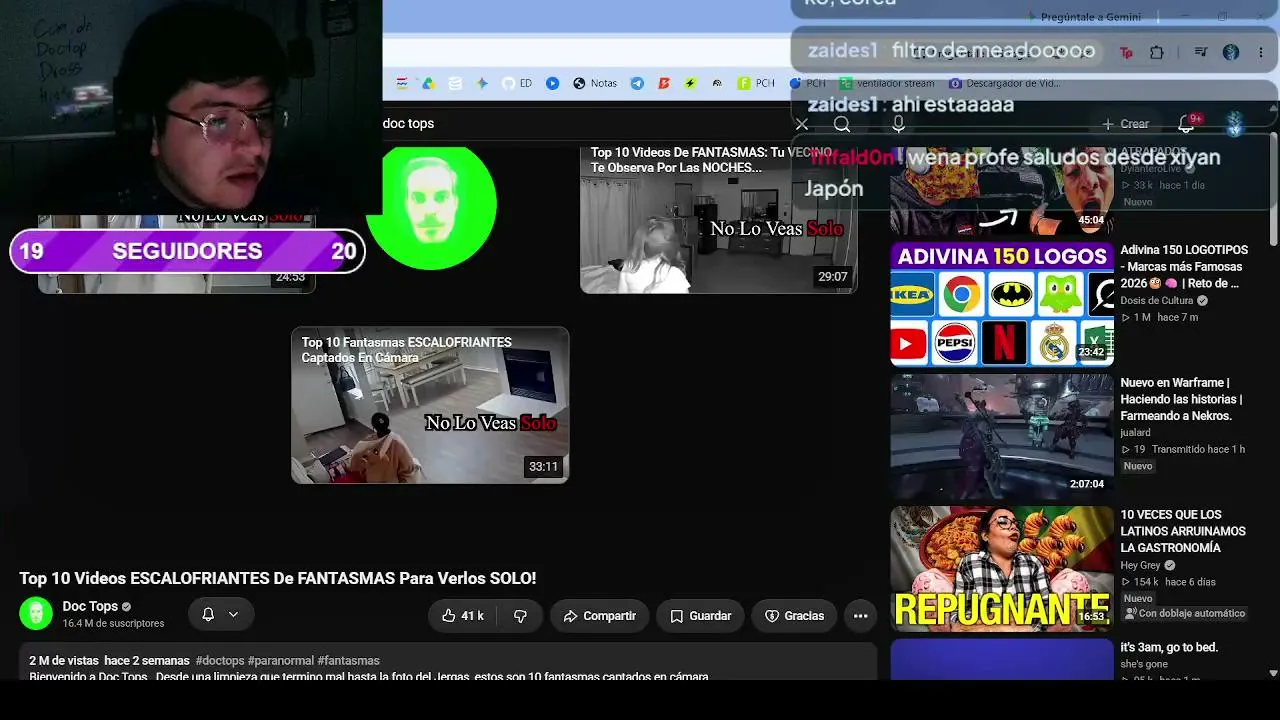Click Adivina 150 LOGOTIPOS video title
Viewport: 1280px width, 720px height.
pos(1184,266)
